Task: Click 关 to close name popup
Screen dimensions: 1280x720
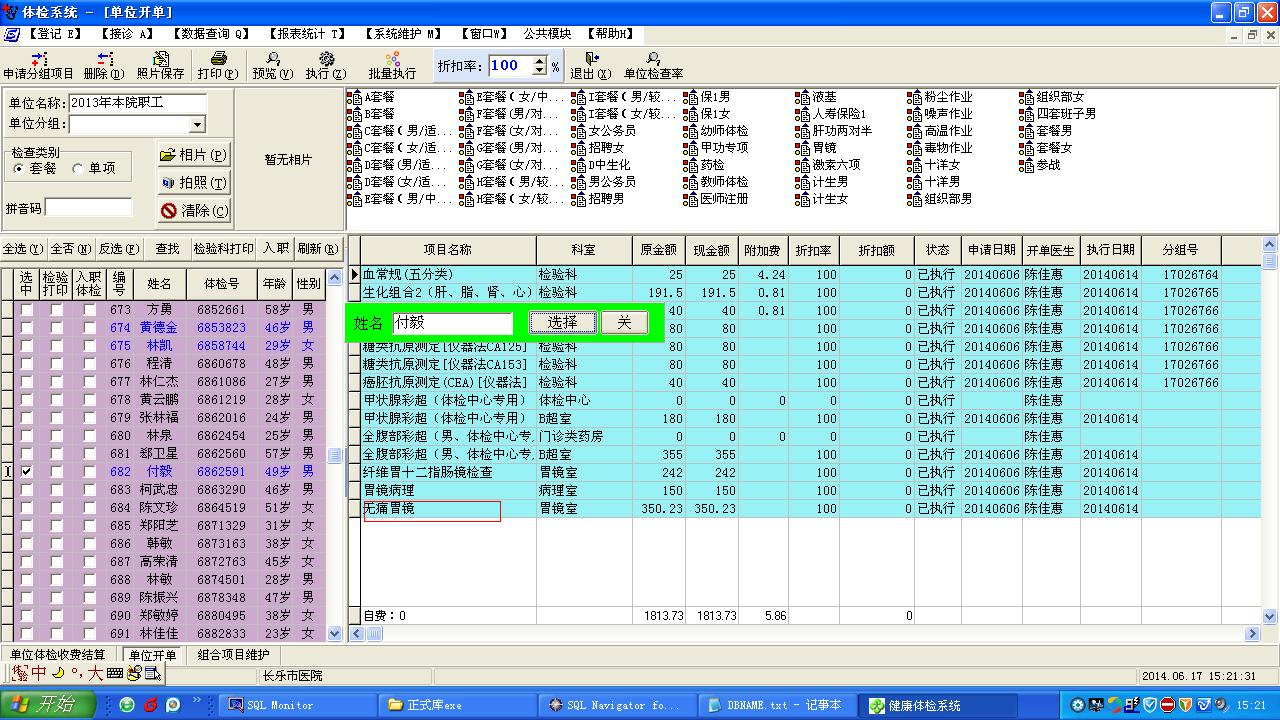Action: pyautogui.click(x=624, y=322)
